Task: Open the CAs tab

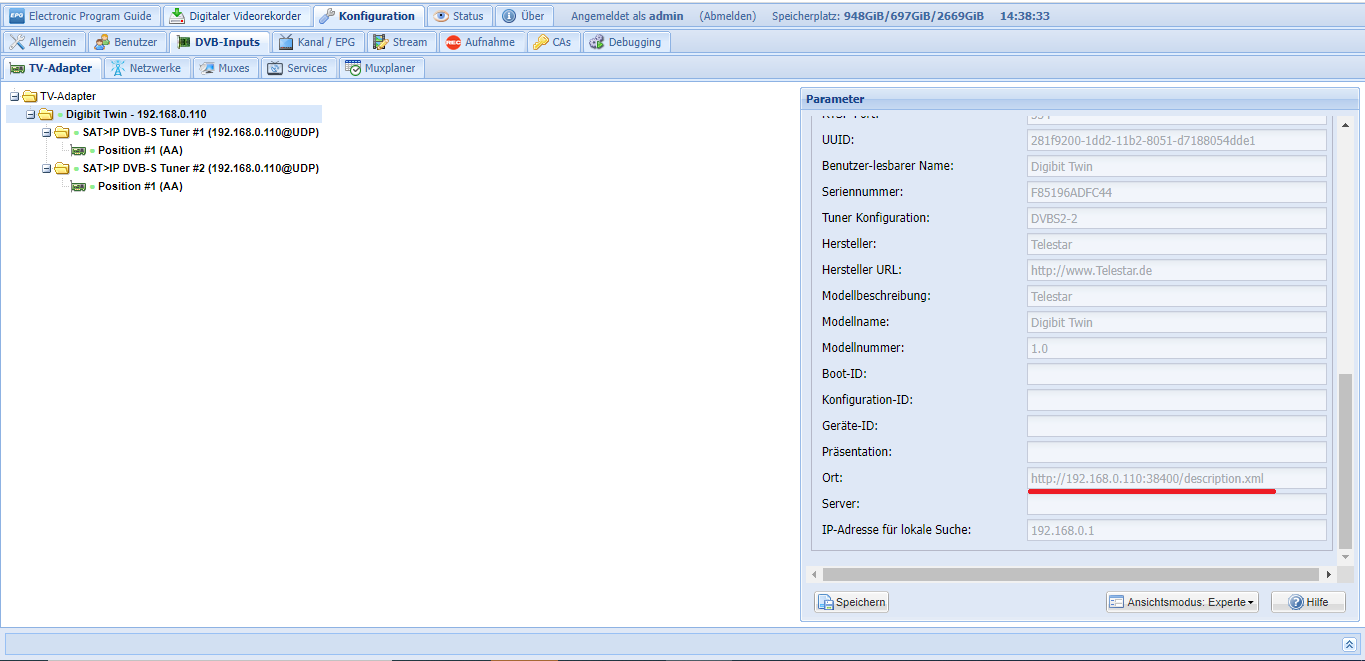Action: (x=552, y=42)
